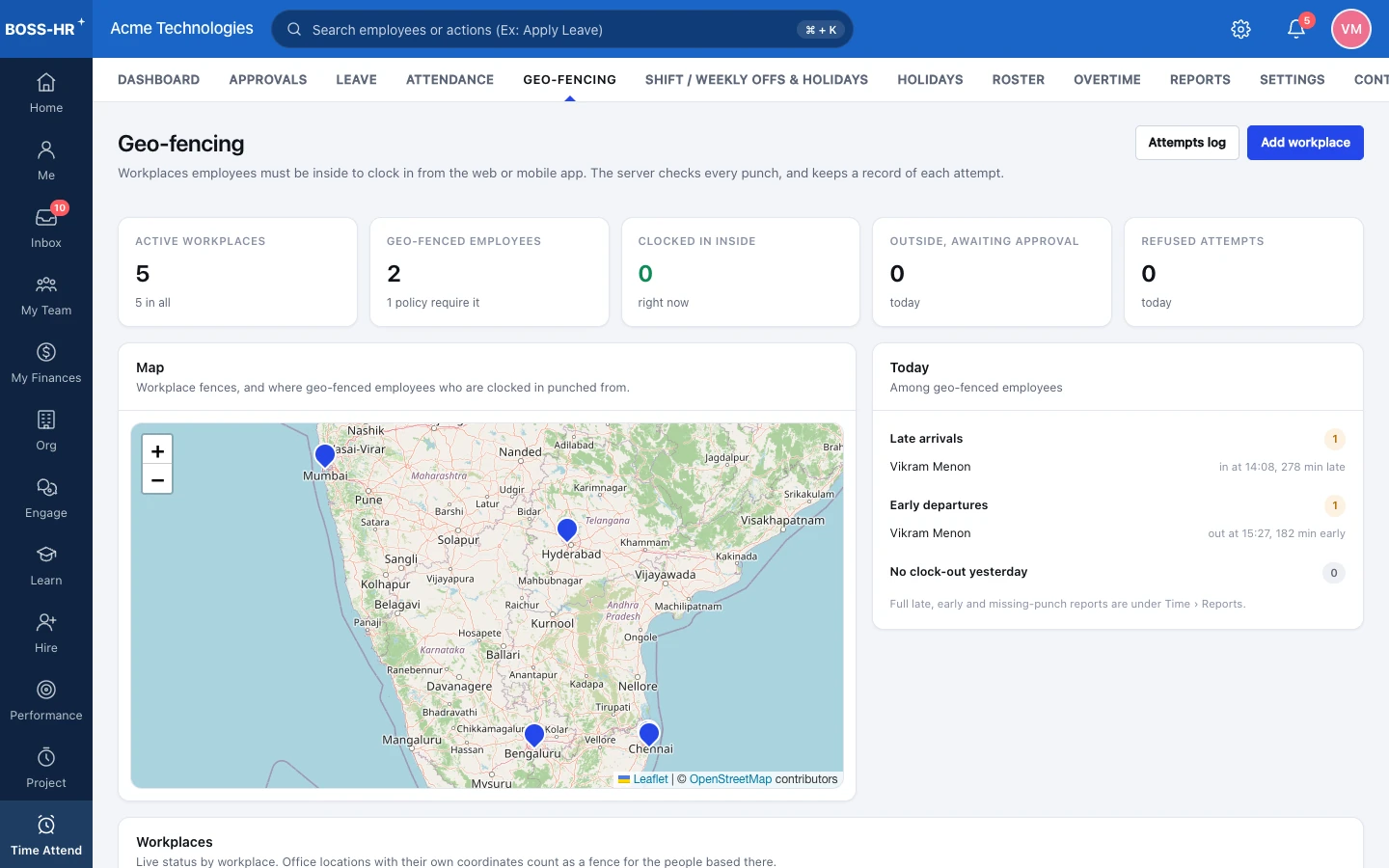Image resolution: width=1389 pixels, height=868 pixels.
Task: Focus the search employees or actions field
Action: tap(562, 29)
